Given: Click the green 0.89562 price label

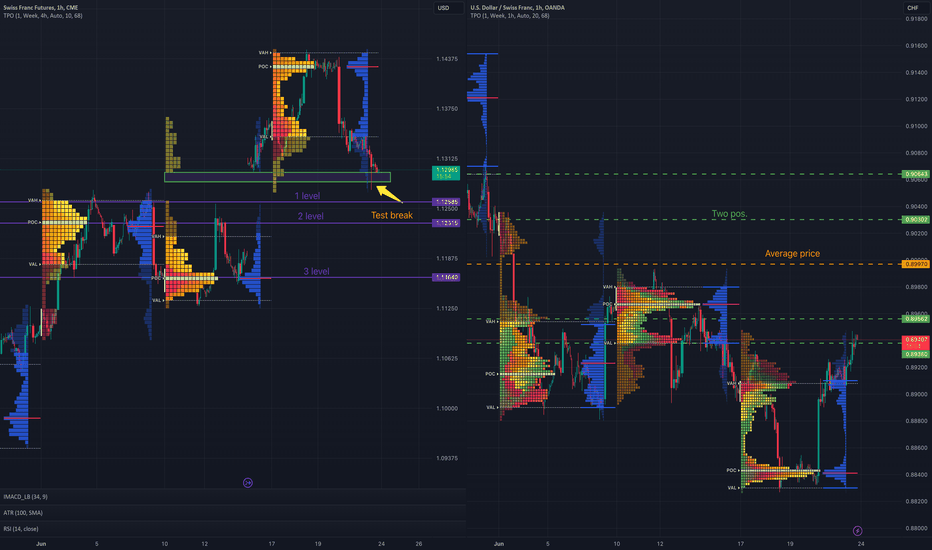Looking at the screenshot, I should [x=915, y=319].
